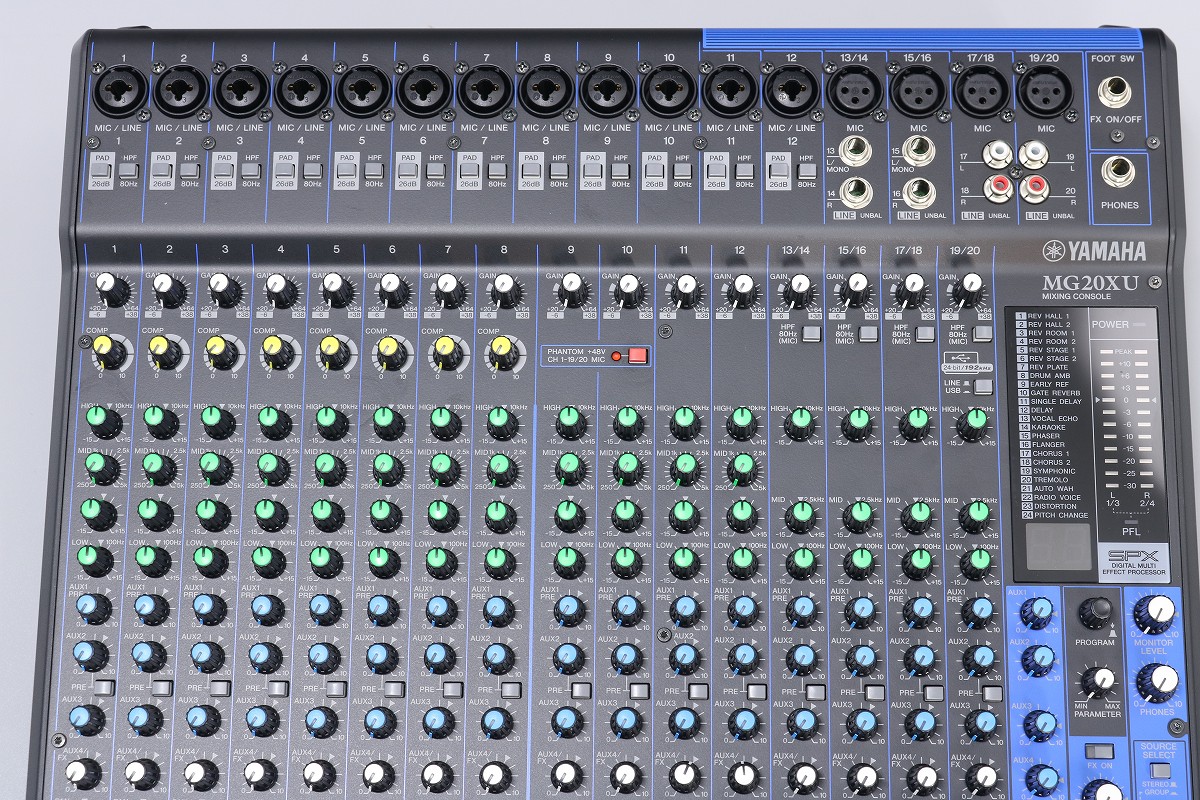Toggle the channel 1 HPF 80Hz switch
This screenshot has height=800, width=1200.
click(x=130, y=170)
